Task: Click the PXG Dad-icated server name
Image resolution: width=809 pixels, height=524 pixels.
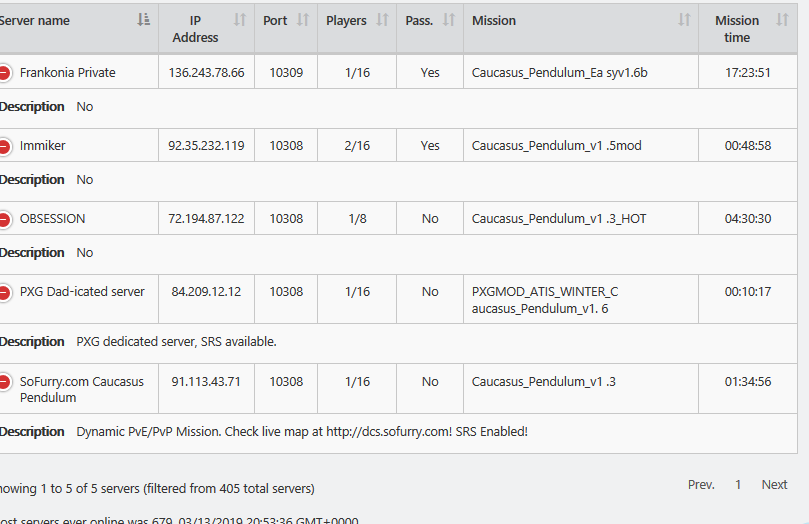Action: (x=82, y=292)
